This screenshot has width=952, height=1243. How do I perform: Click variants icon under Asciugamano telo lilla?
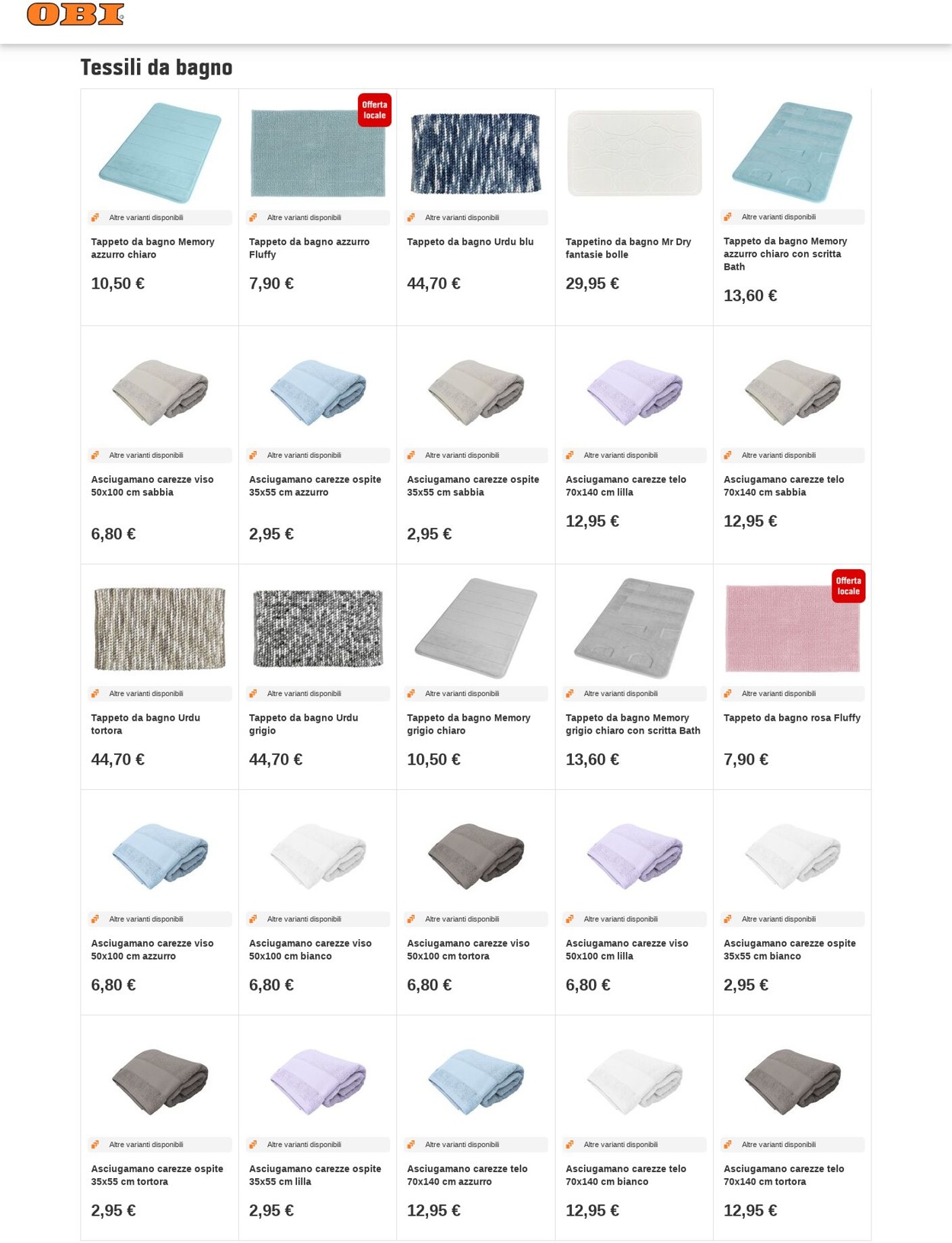pyautogui.click(x=570, y=455)
